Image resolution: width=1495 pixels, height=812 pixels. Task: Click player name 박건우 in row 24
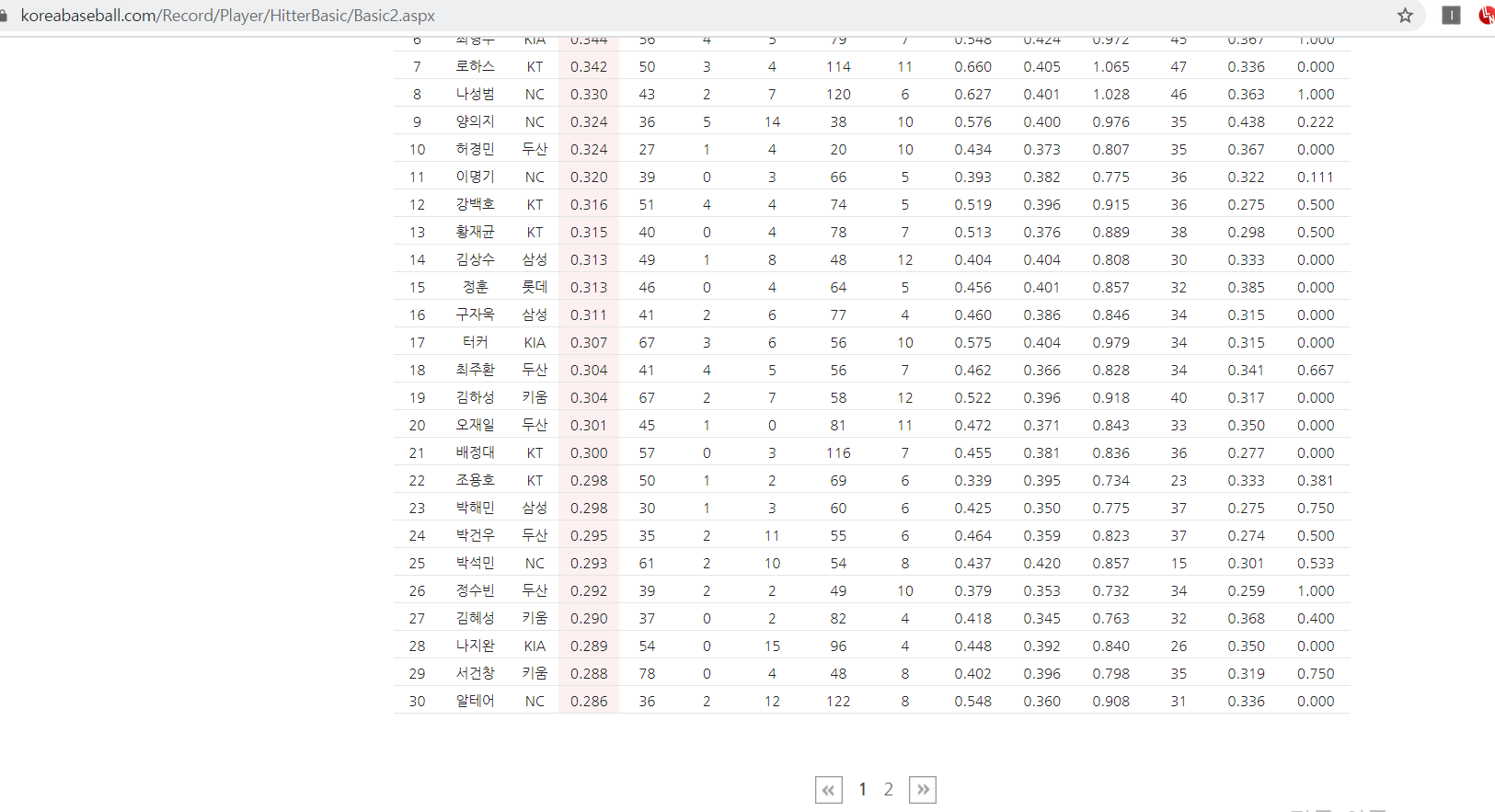(476, 535)
